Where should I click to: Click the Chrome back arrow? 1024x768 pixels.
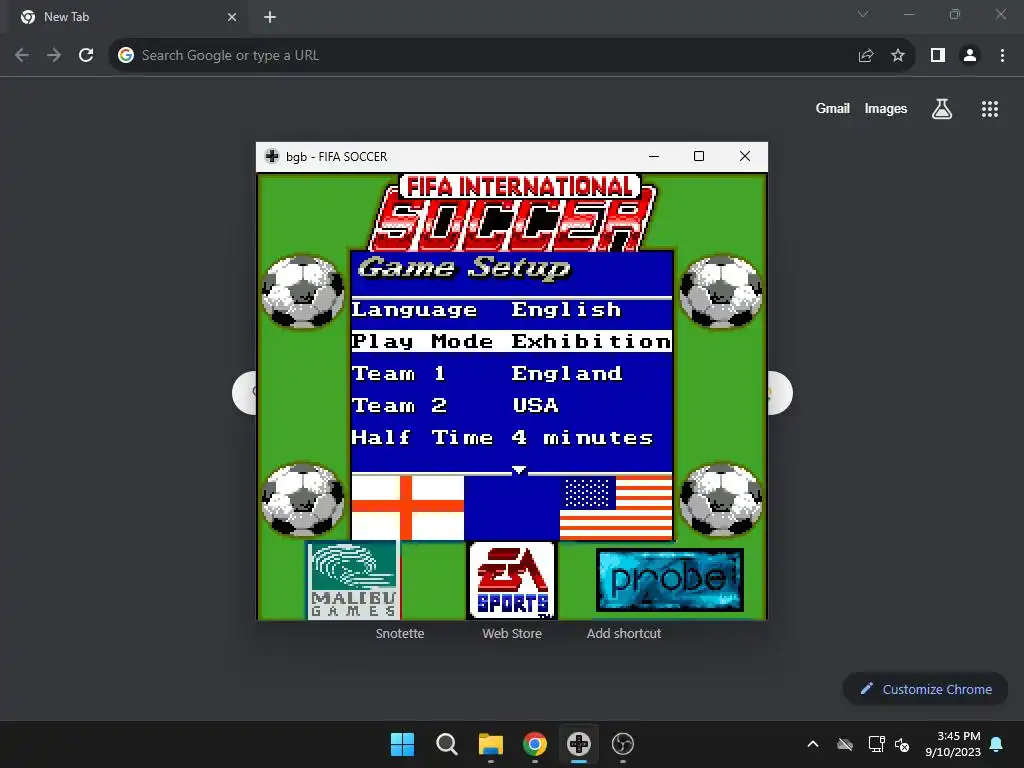point(22,56)
